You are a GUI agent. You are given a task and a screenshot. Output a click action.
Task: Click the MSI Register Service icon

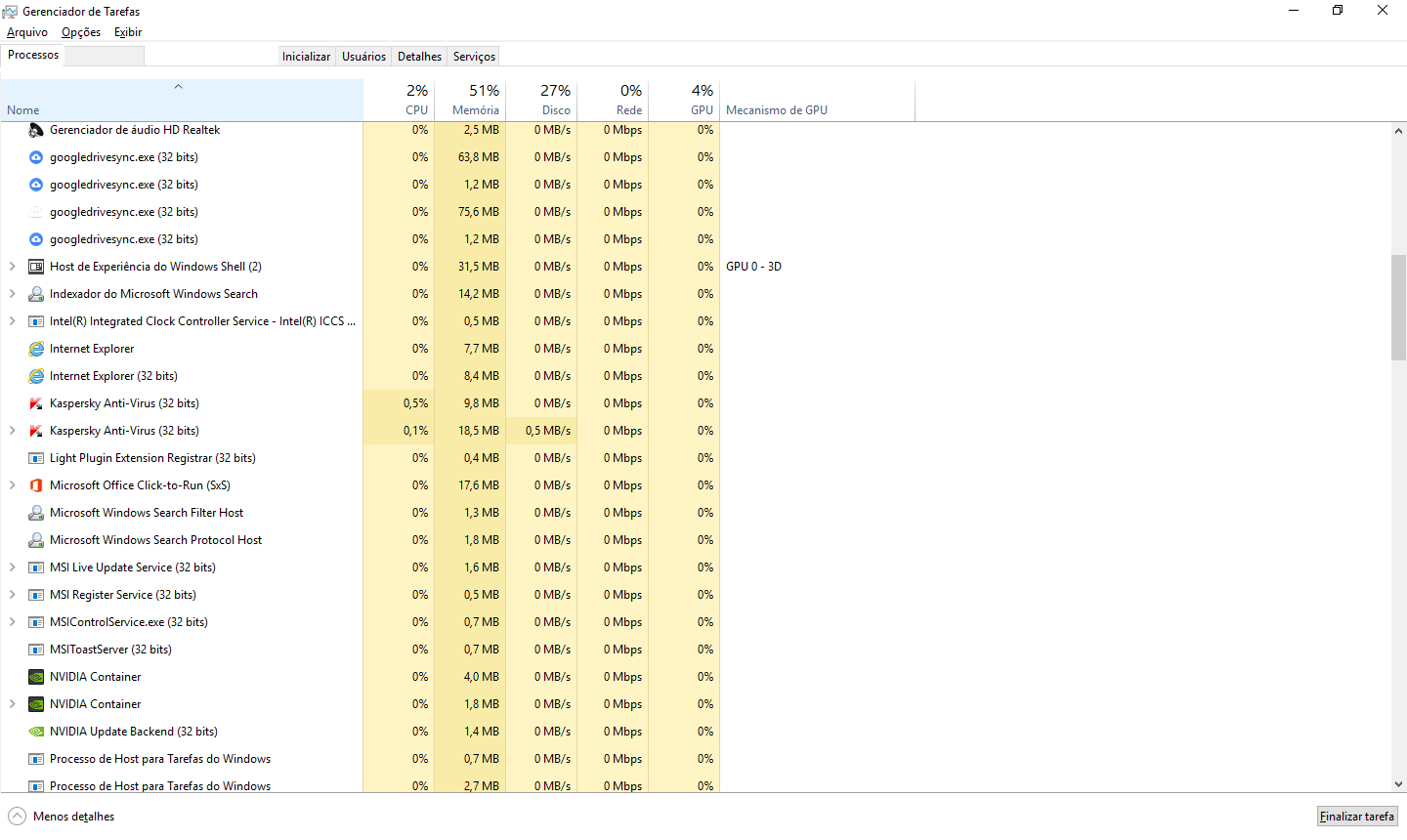pyautogui.click(x=36, y=595)
